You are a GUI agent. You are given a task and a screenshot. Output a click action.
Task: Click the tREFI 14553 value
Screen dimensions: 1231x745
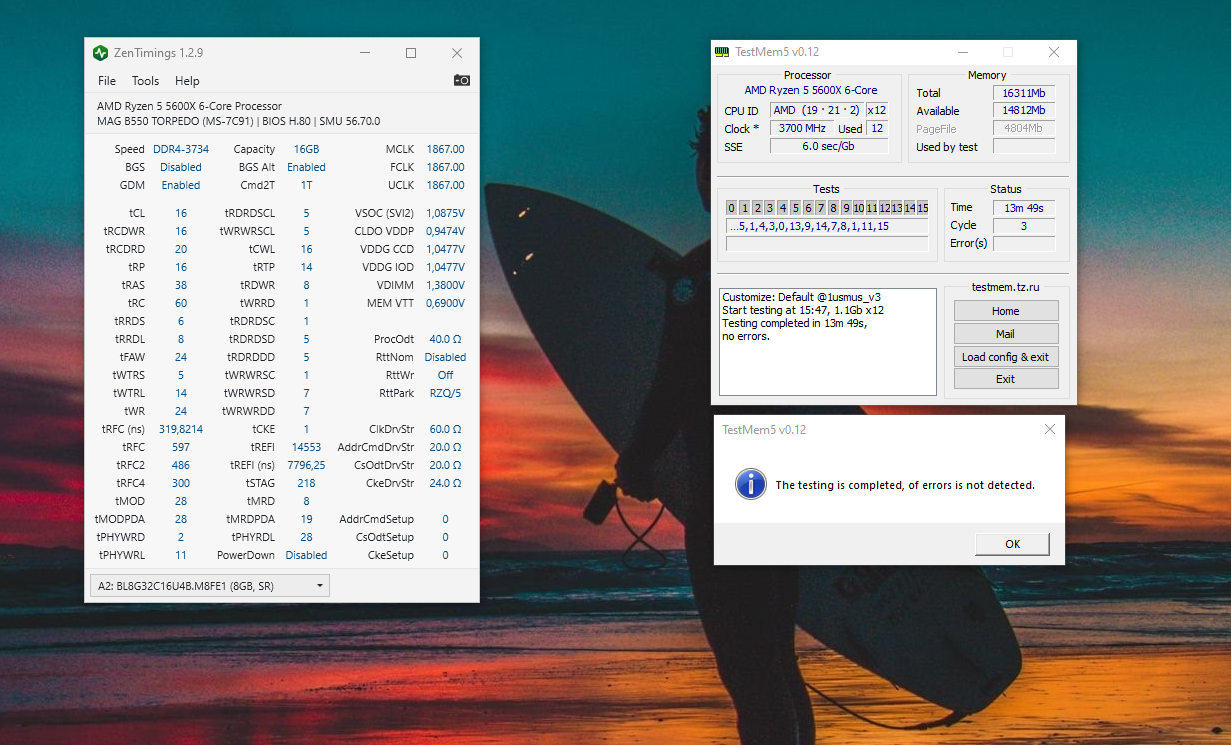point(306,447)
